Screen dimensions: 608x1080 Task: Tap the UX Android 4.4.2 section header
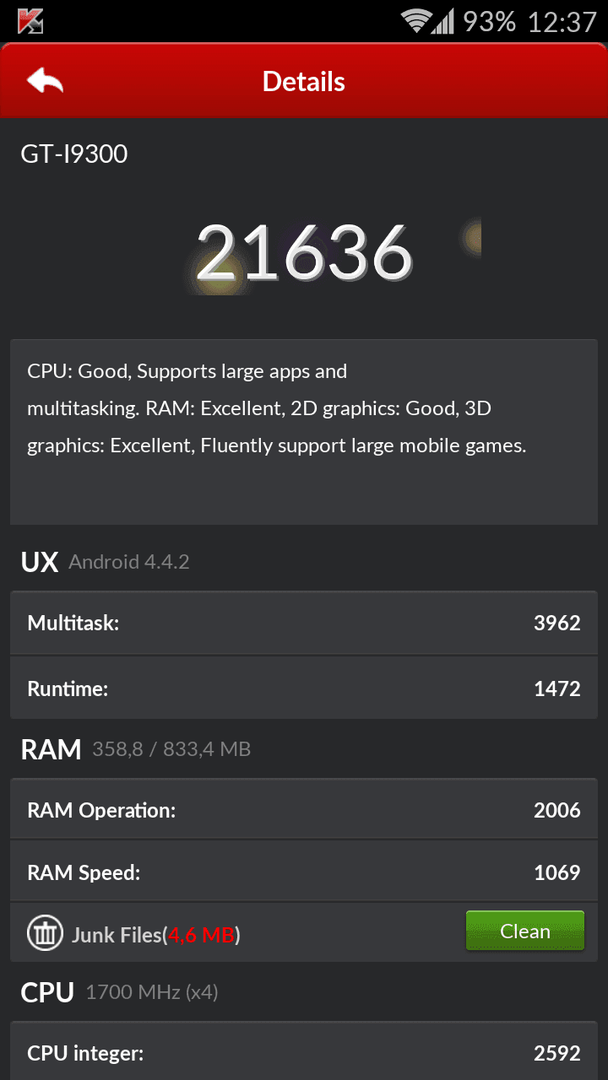pyautogui.click(x=105, y=562)
